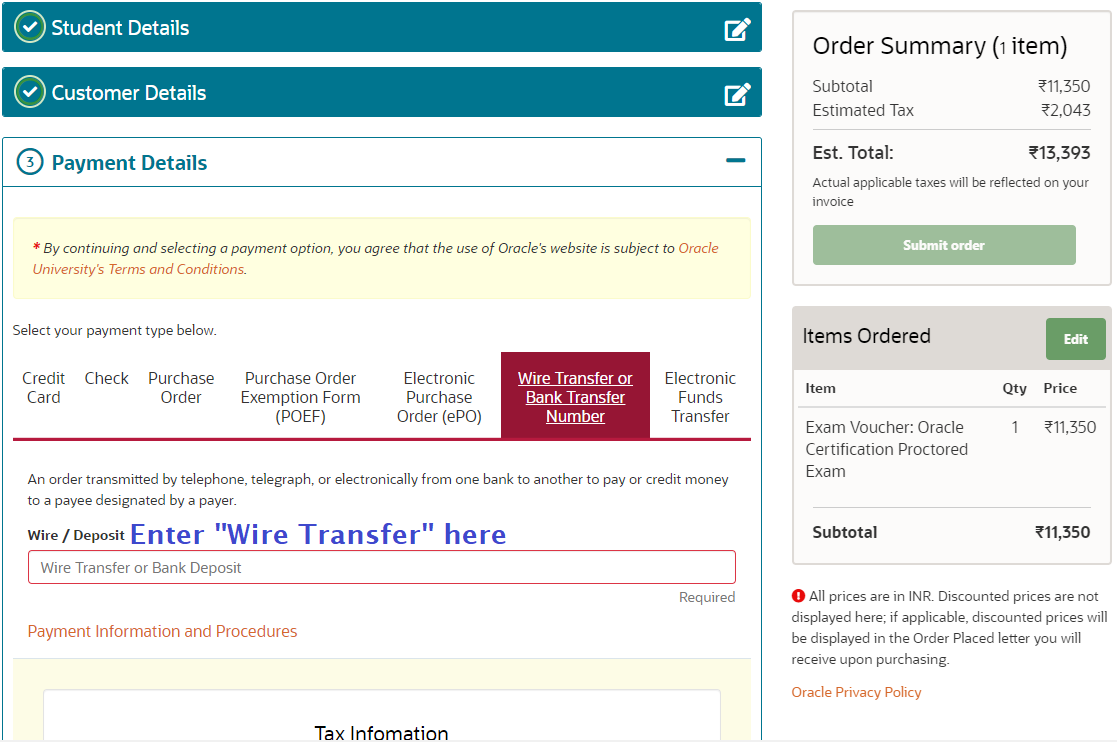Screen dimensions: 1117x742
Task: Click the Wire / Deposit field label
Action: click(76, 535)
